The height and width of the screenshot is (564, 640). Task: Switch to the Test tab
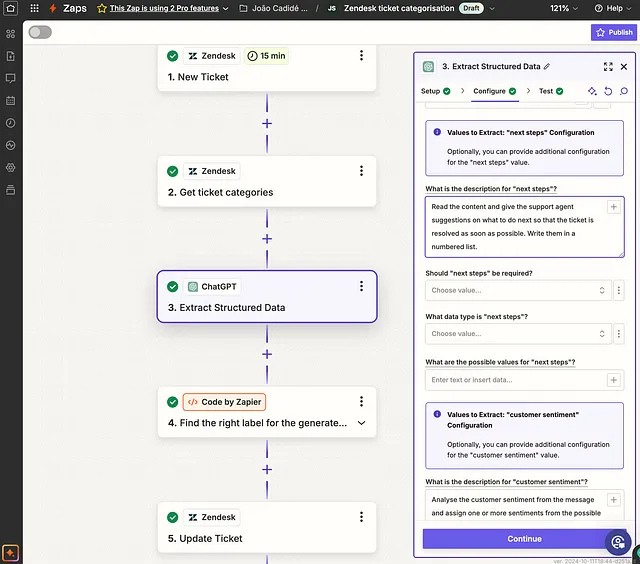551,91
